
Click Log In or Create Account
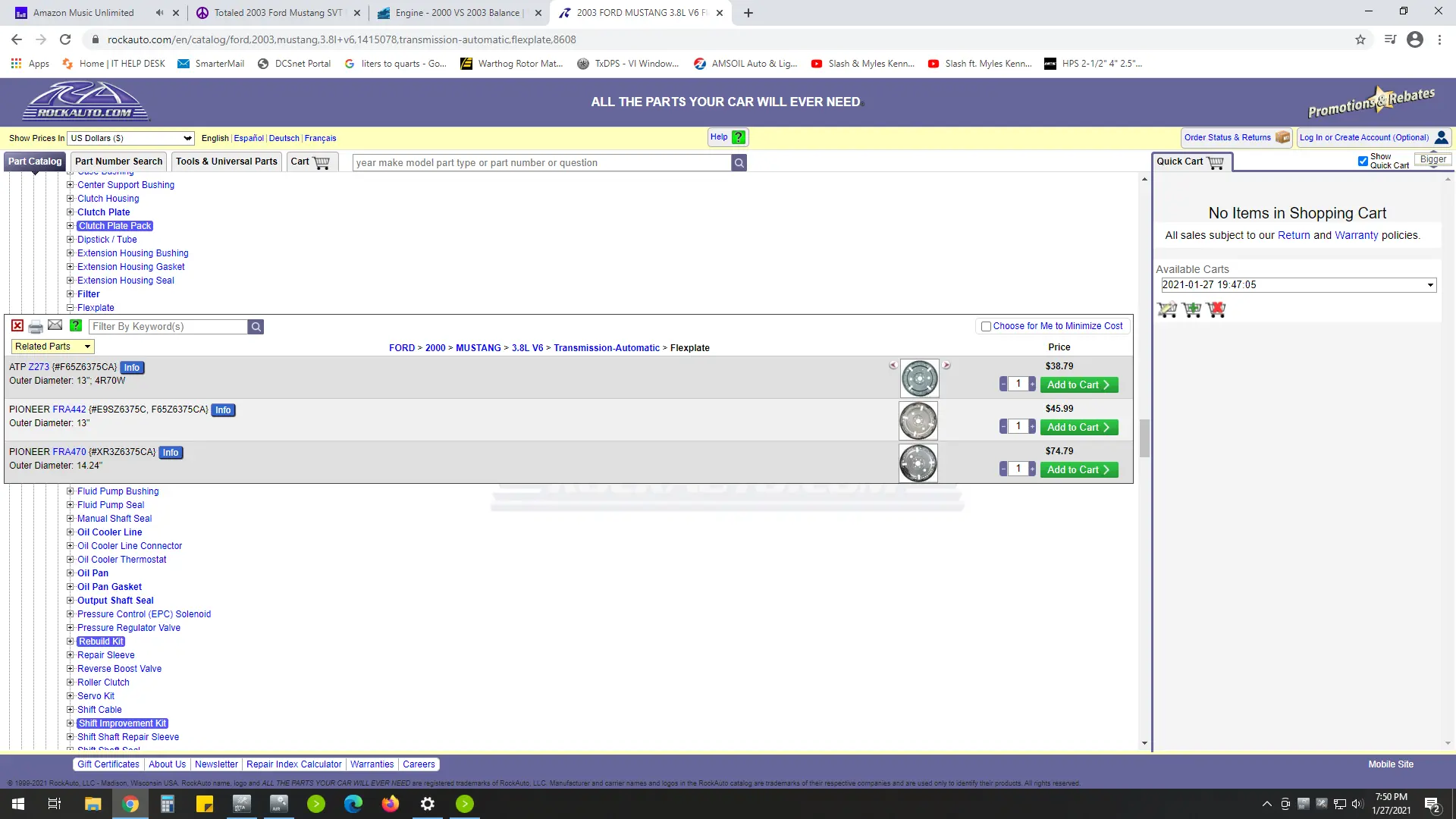[1374, 137]
